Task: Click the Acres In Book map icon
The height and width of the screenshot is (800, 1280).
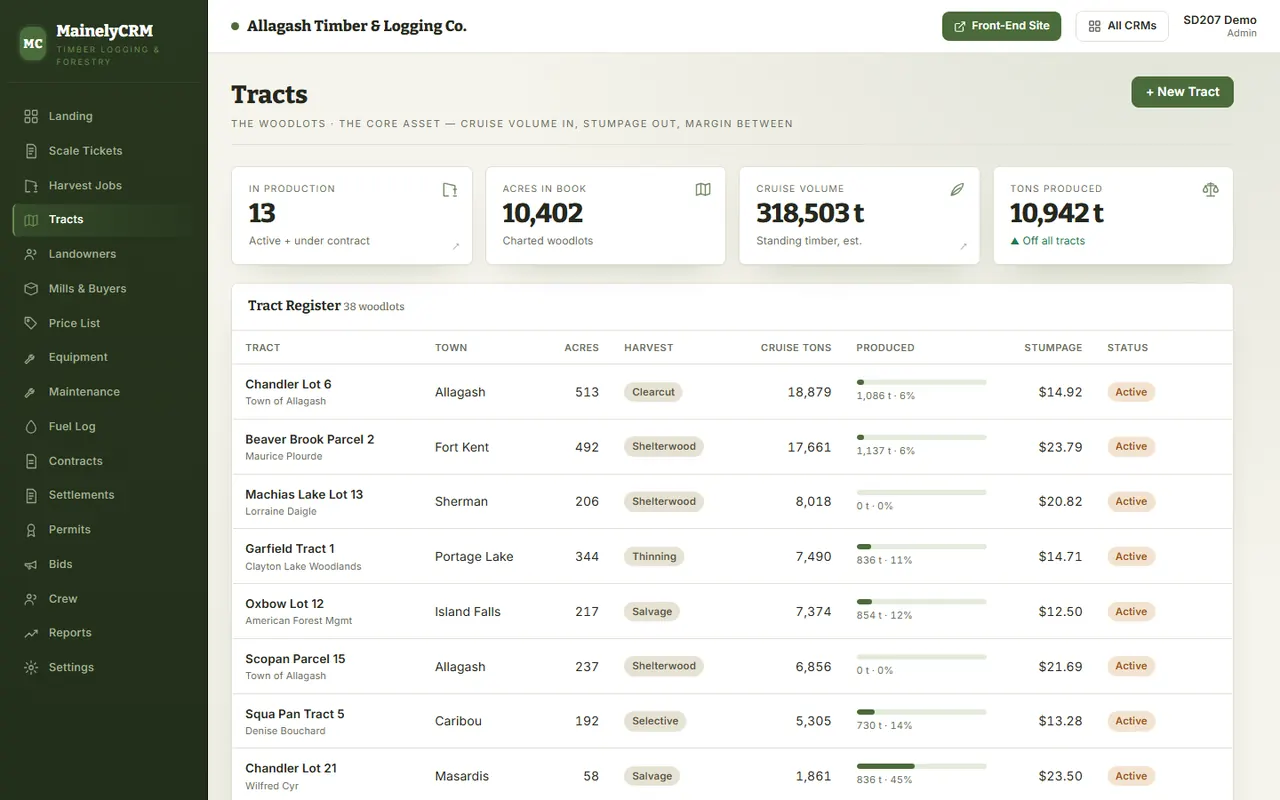Action: [x=703, y=190]
